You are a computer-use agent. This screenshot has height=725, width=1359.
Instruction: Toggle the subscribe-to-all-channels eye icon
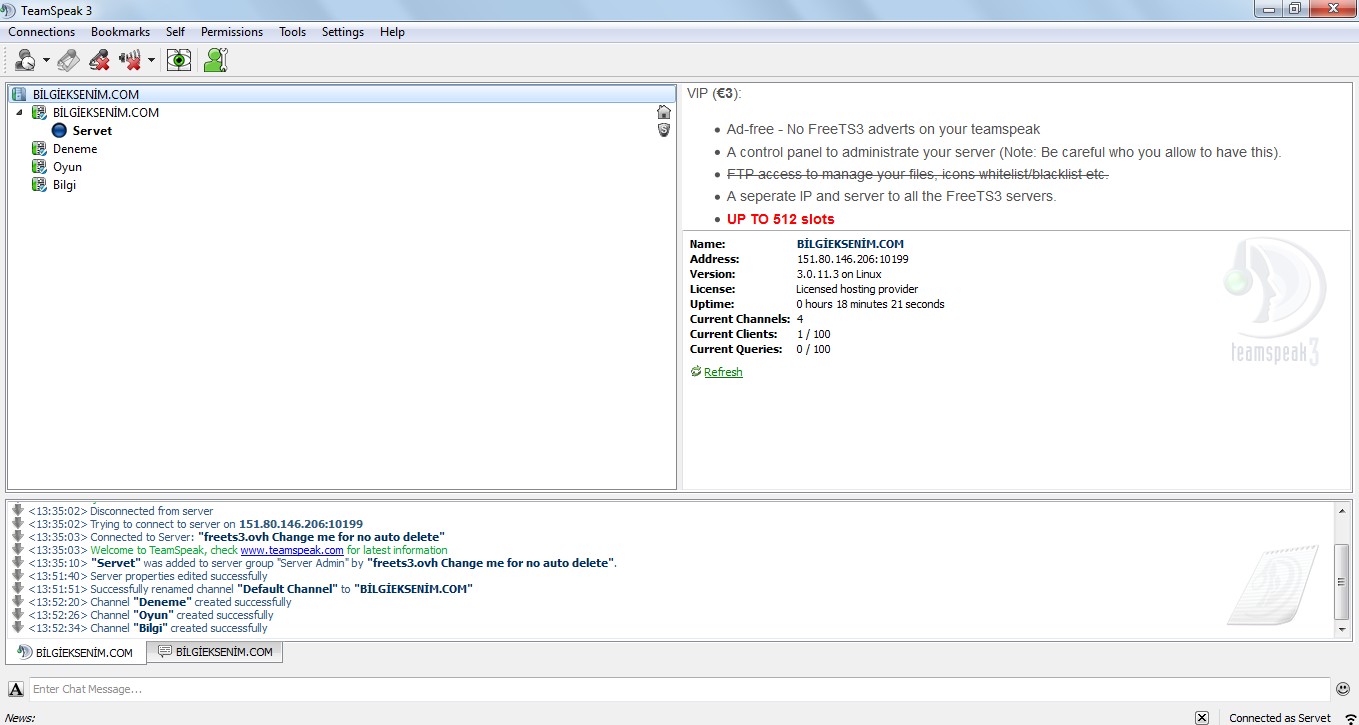point(178,61)
